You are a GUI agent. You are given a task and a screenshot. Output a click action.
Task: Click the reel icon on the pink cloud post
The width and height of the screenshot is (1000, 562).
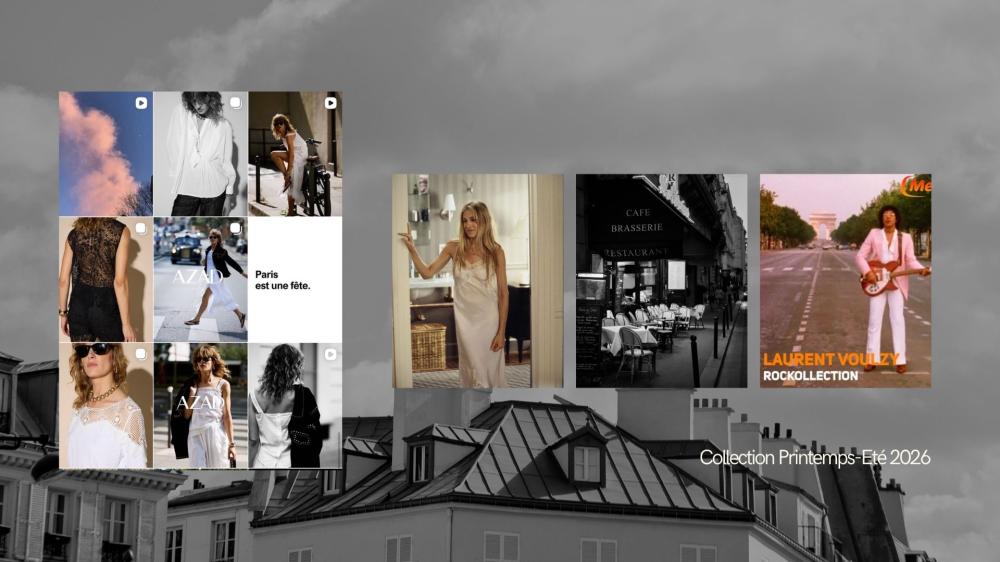coord(141,103)
